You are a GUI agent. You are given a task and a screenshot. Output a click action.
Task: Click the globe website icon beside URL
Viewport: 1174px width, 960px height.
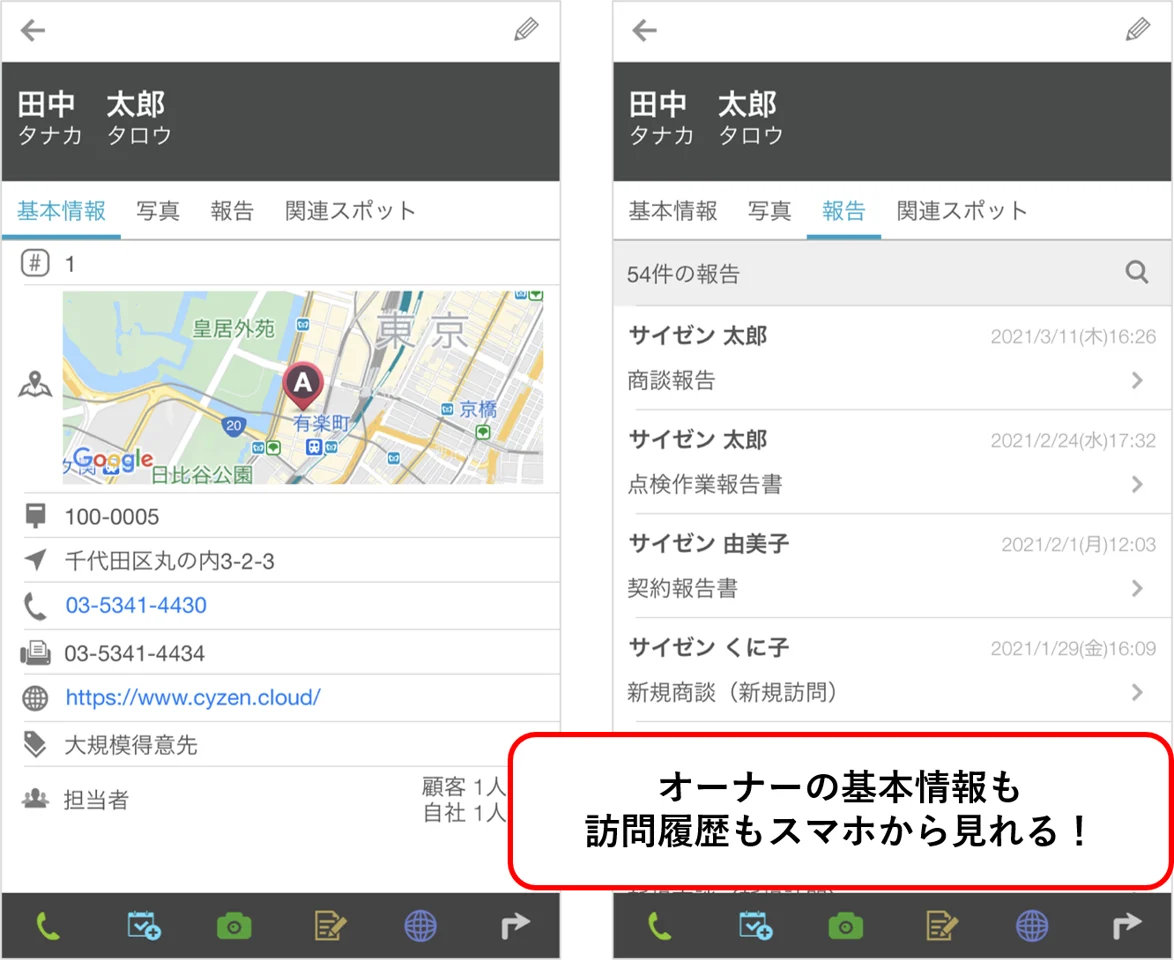(35, 698)
